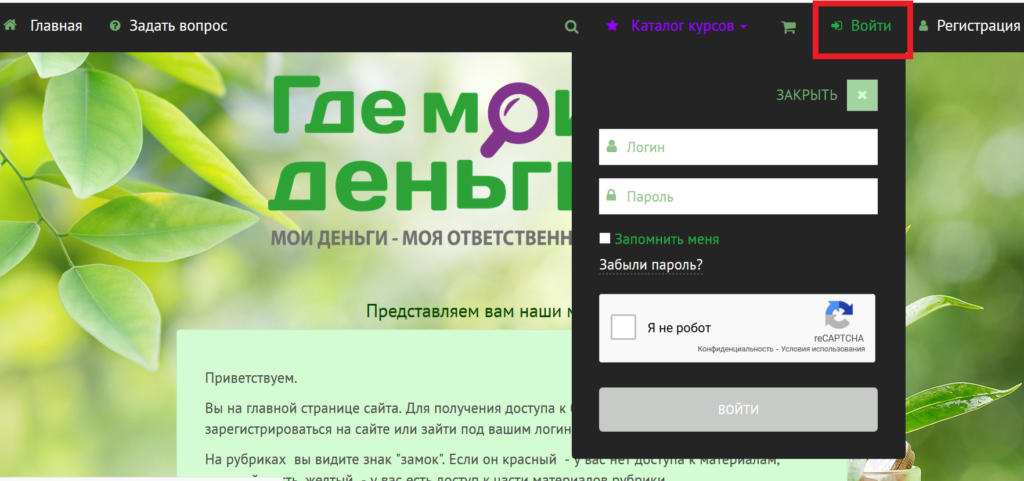Screen dimensions: 1024x481
Task: Click the sign-in arrow icon
Action: pos(837,26)
